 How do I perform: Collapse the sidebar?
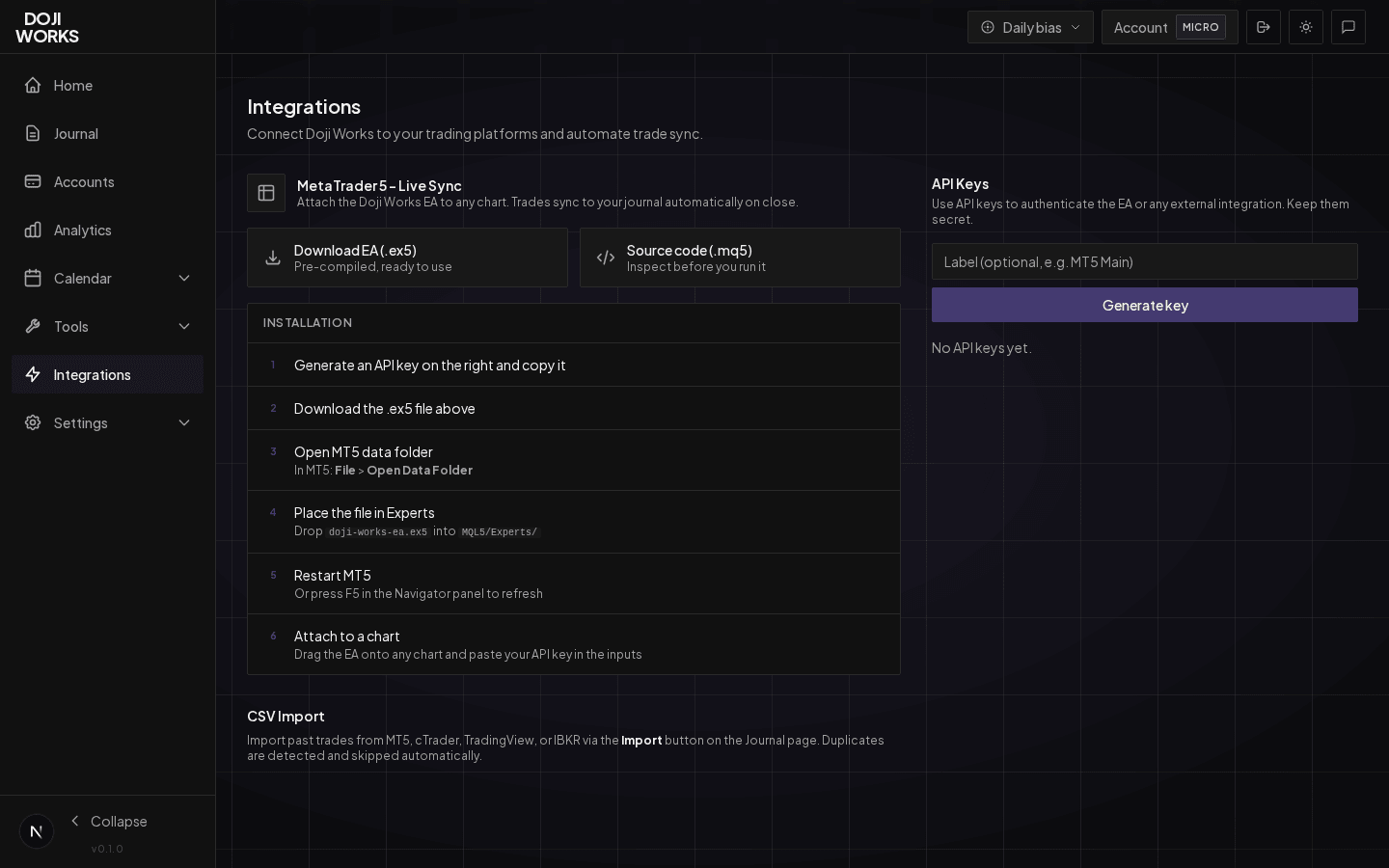(108, 822)
